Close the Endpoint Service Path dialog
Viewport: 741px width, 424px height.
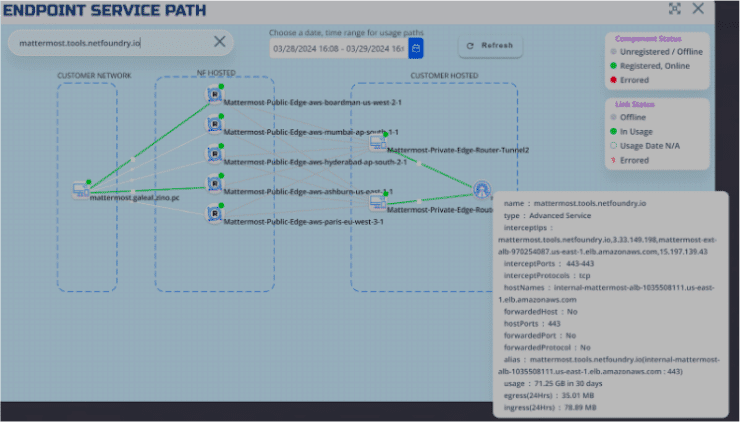pos(699,9)
